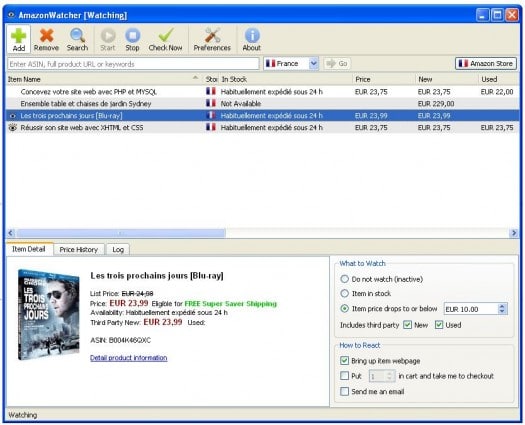
Task: Sort by the New column header
Action: pos(447,79)
